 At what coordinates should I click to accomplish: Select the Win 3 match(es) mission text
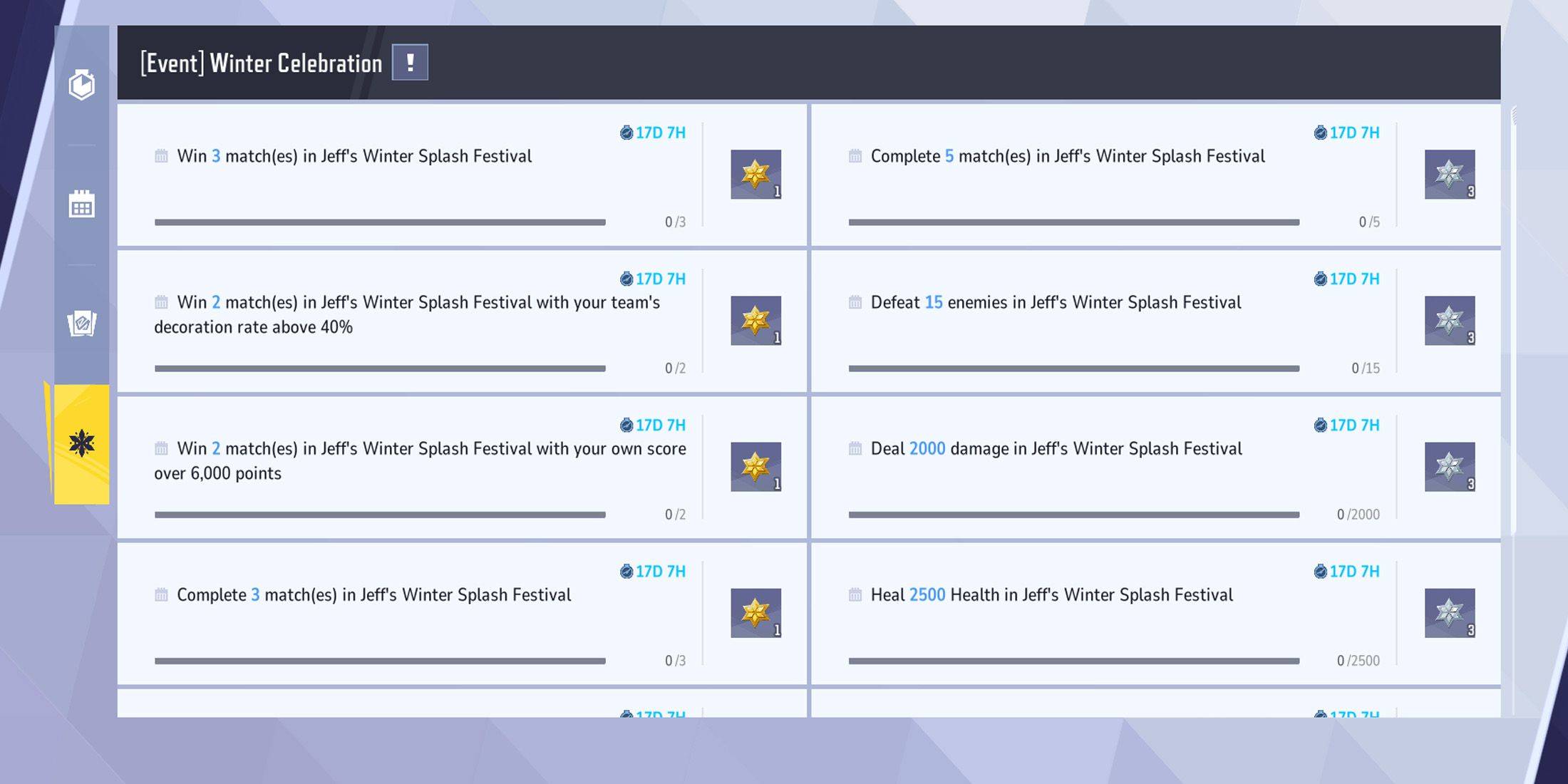click(x=354, y=156)
